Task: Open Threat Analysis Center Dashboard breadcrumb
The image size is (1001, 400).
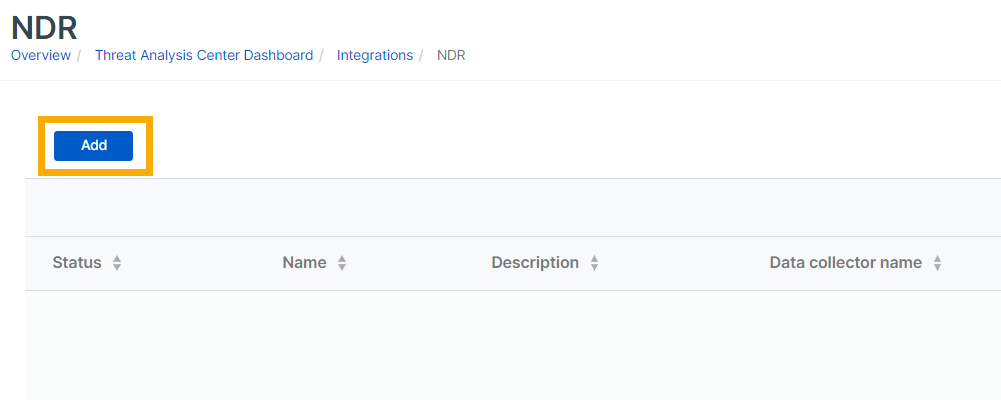Action: coord(204,55)
